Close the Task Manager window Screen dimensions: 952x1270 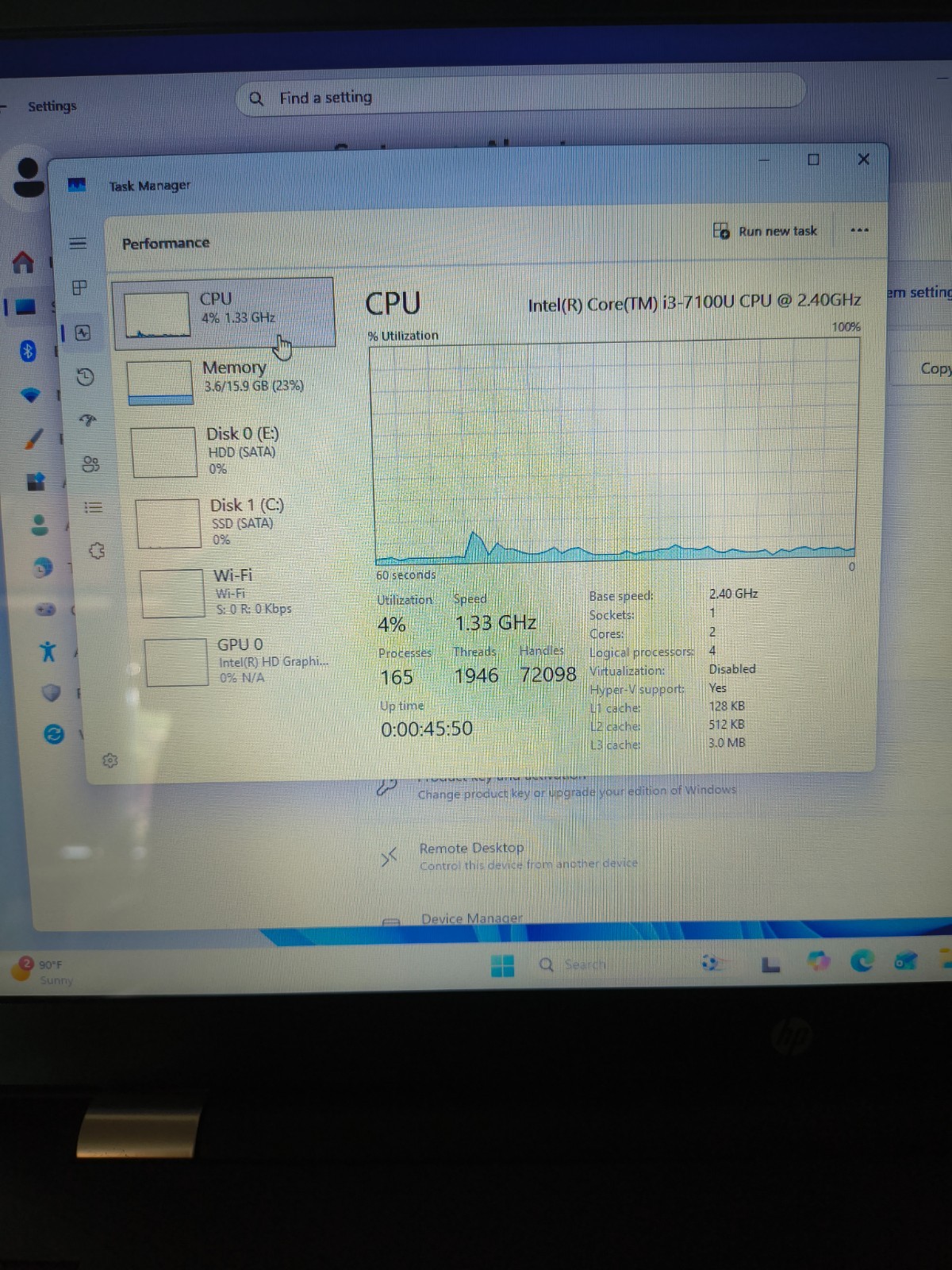pyautogui.click(x=864, y=159)
